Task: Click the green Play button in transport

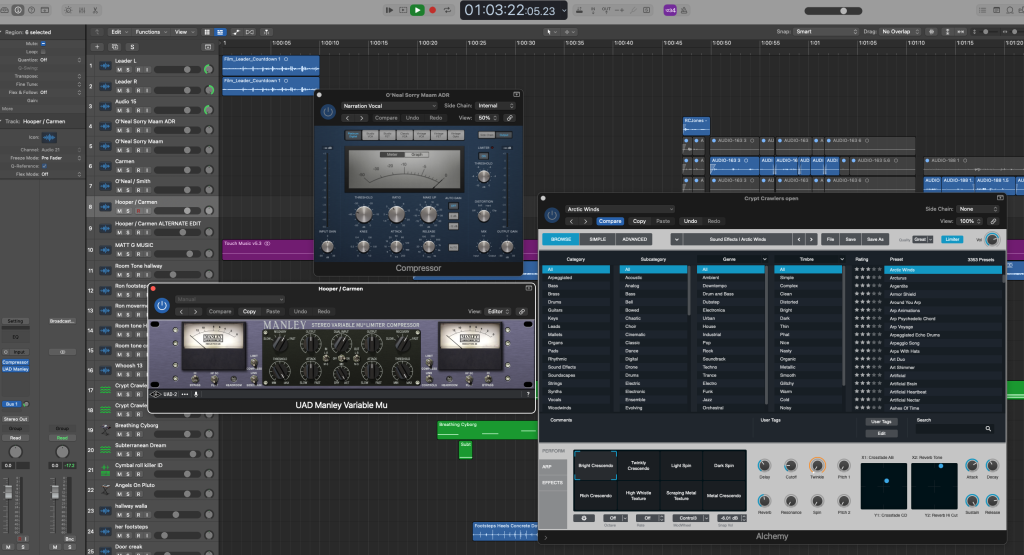Action: coord(417,10)
